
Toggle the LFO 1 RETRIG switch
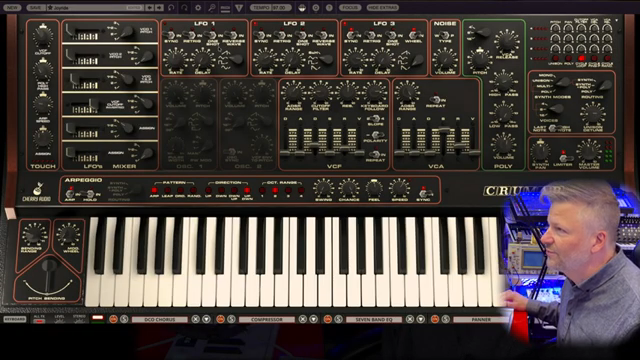coord(190,35)
